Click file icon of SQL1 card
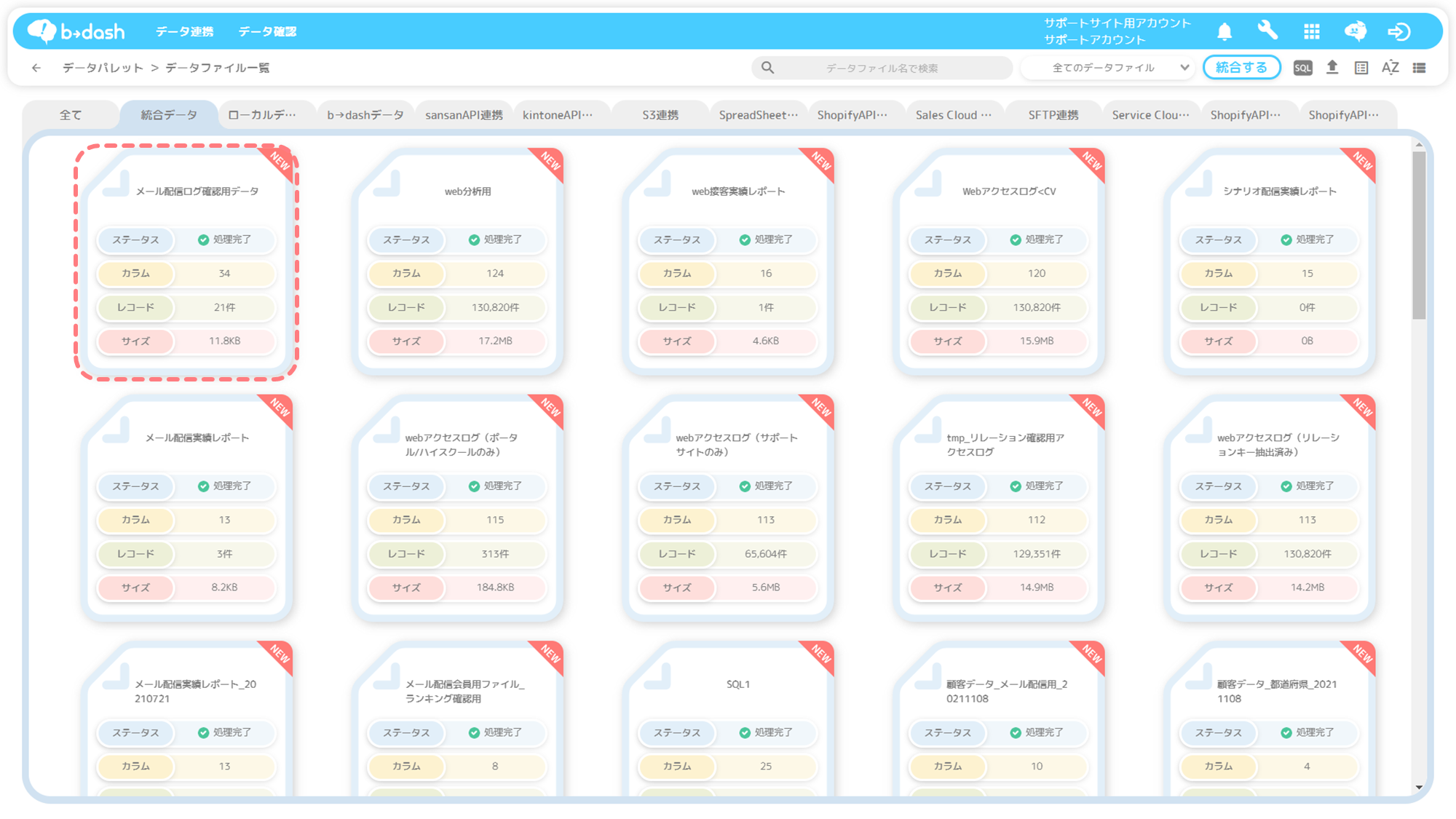Screen dimensions: 1456x819 [657, 676]
